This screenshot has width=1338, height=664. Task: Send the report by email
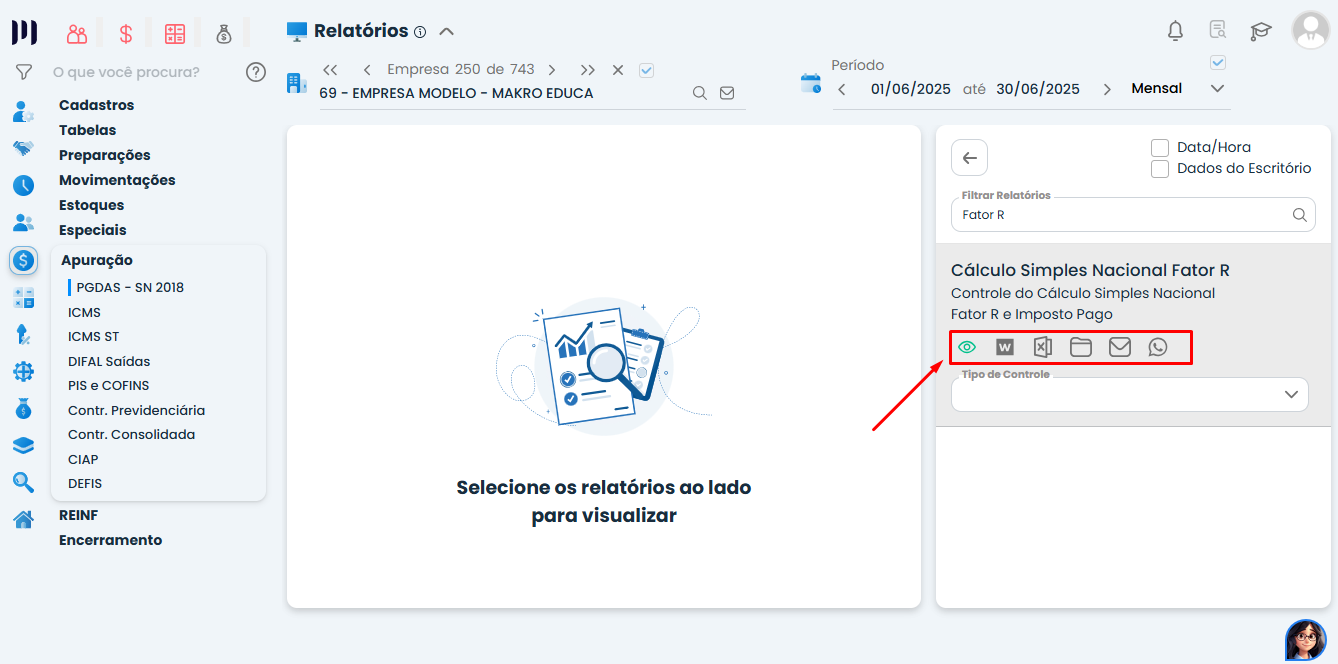[1119, 347]
